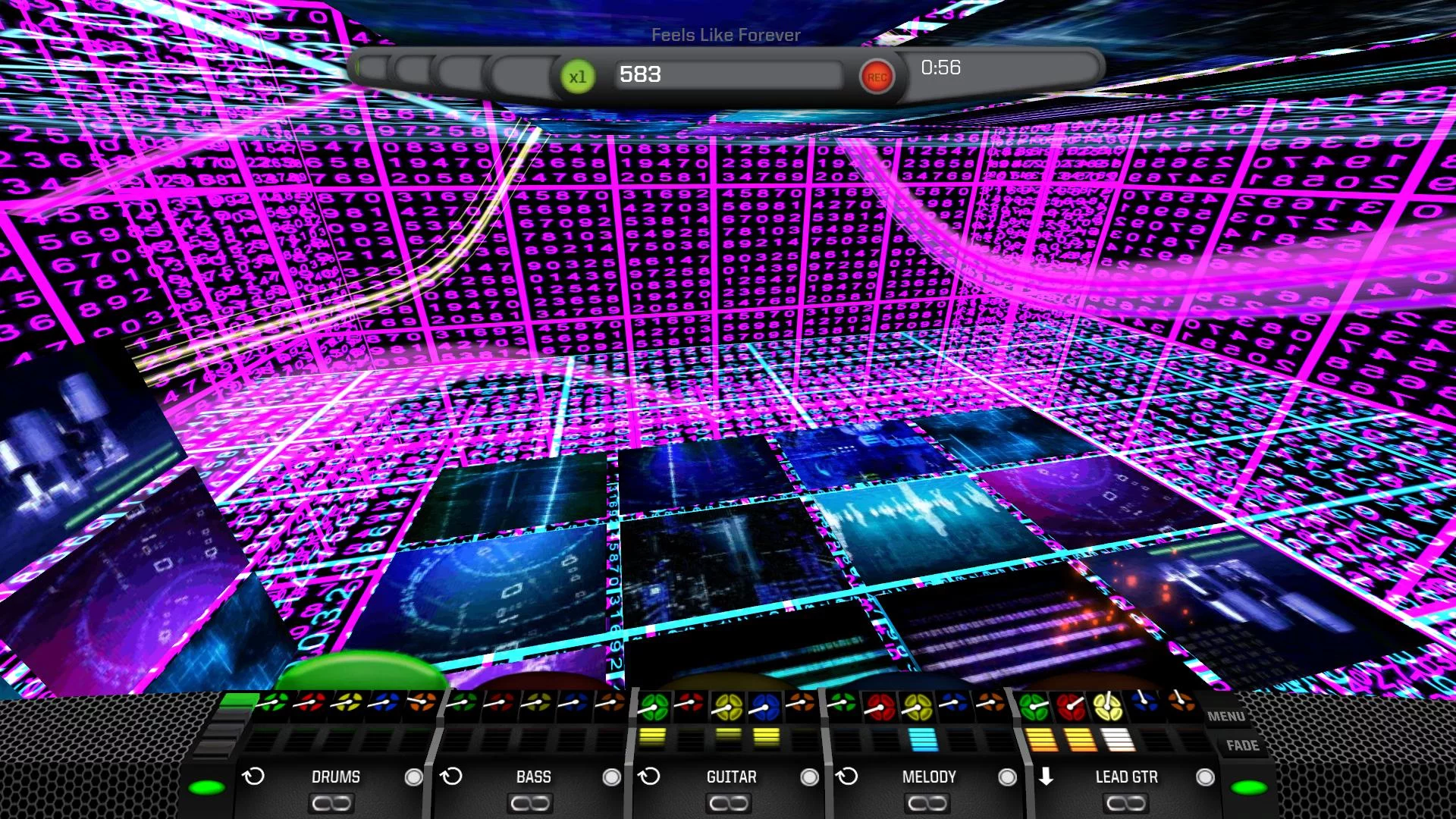Click the 0:56 timer

coord(940,67)
